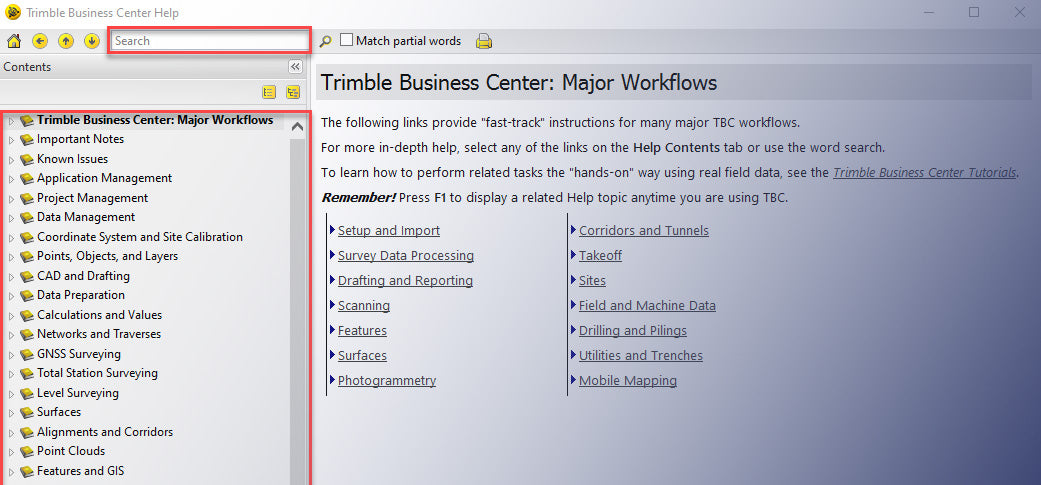The image size is (1041, 485).
Task: Click the contents scrollbar up arrow
Action: coord(298,127)
